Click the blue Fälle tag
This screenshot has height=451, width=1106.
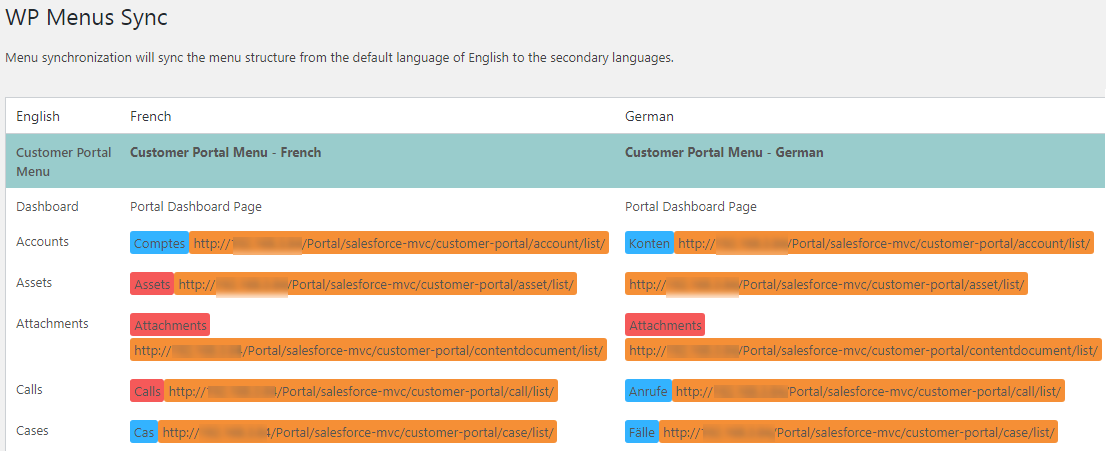pyautogui.click(x=641, y=432)
